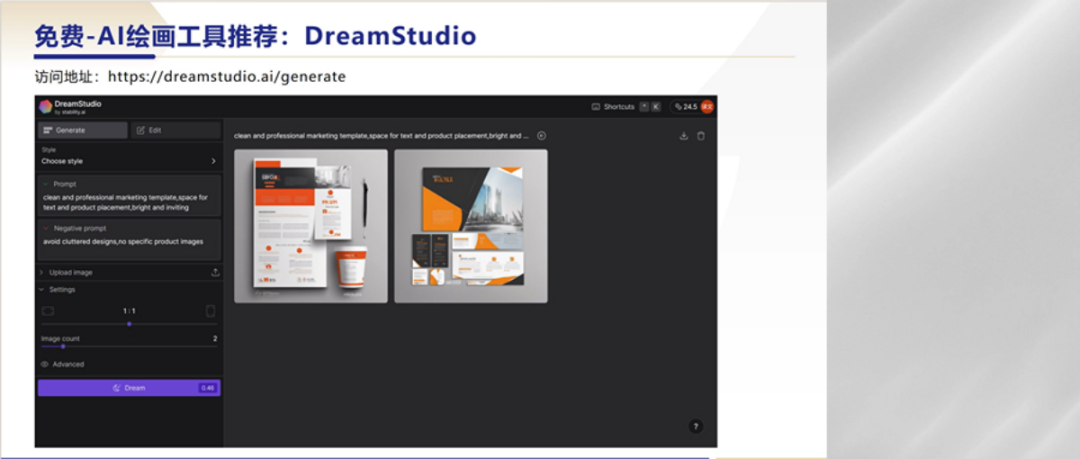Open the orange user avatar menu

tap(707, 107)
